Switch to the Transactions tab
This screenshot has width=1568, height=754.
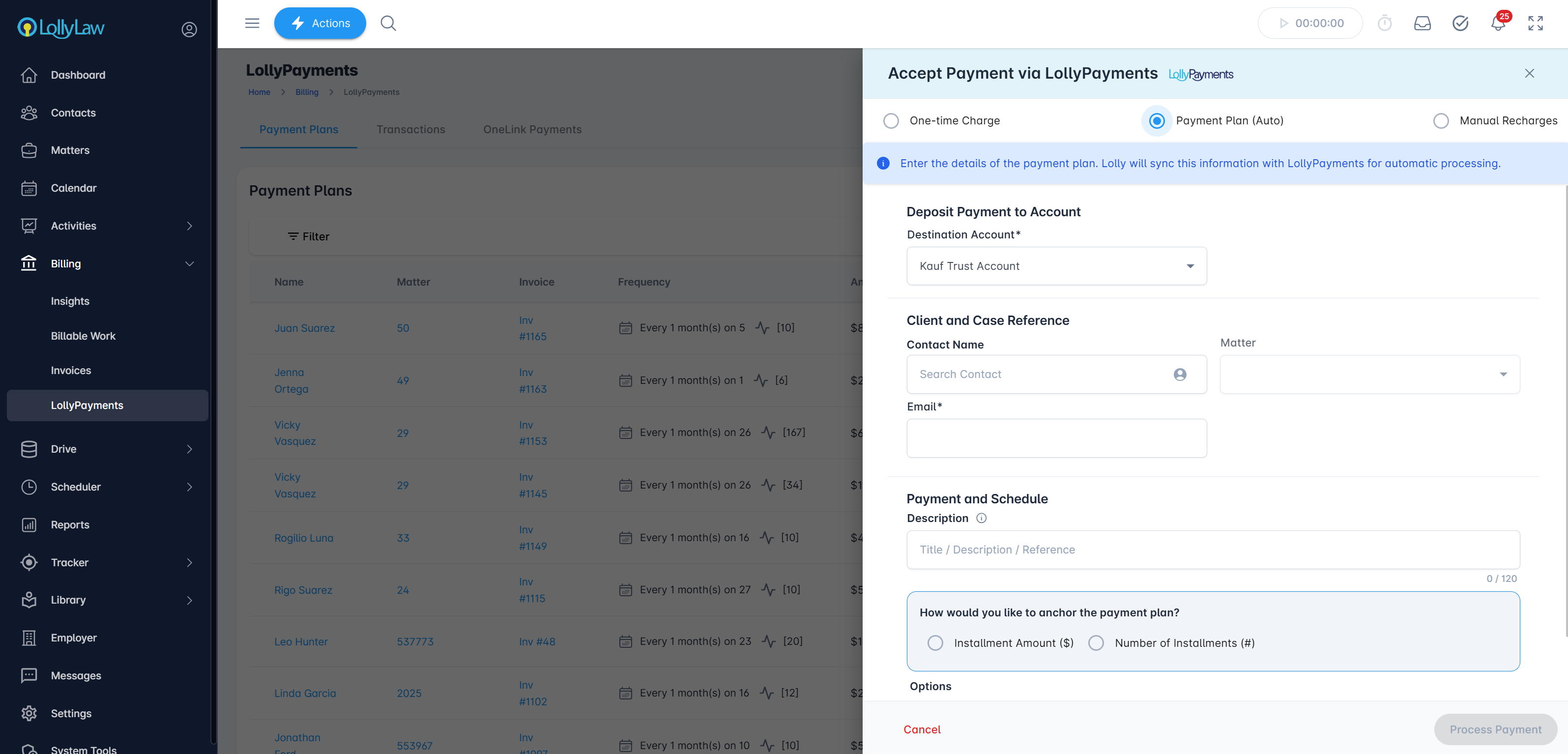pyautogui.click(x=410, y=129)
